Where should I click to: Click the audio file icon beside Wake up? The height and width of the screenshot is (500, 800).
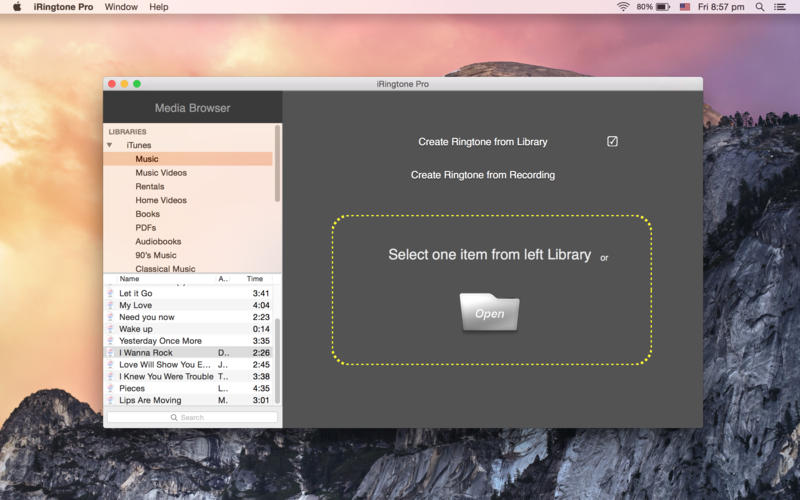click(110, 329)
